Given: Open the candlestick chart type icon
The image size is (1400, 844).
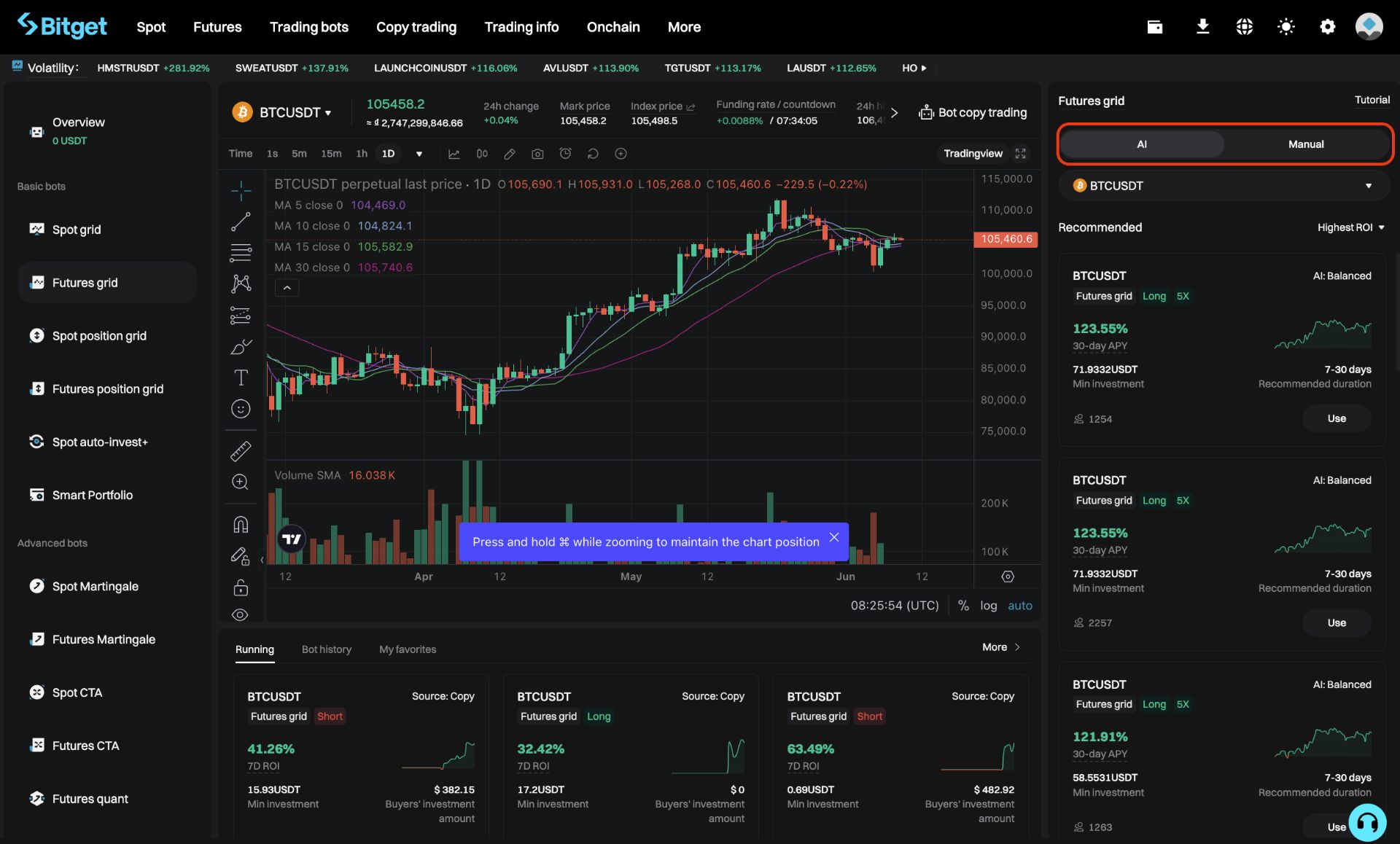Looking at the screenshot, I should click(x=482, y=154).
